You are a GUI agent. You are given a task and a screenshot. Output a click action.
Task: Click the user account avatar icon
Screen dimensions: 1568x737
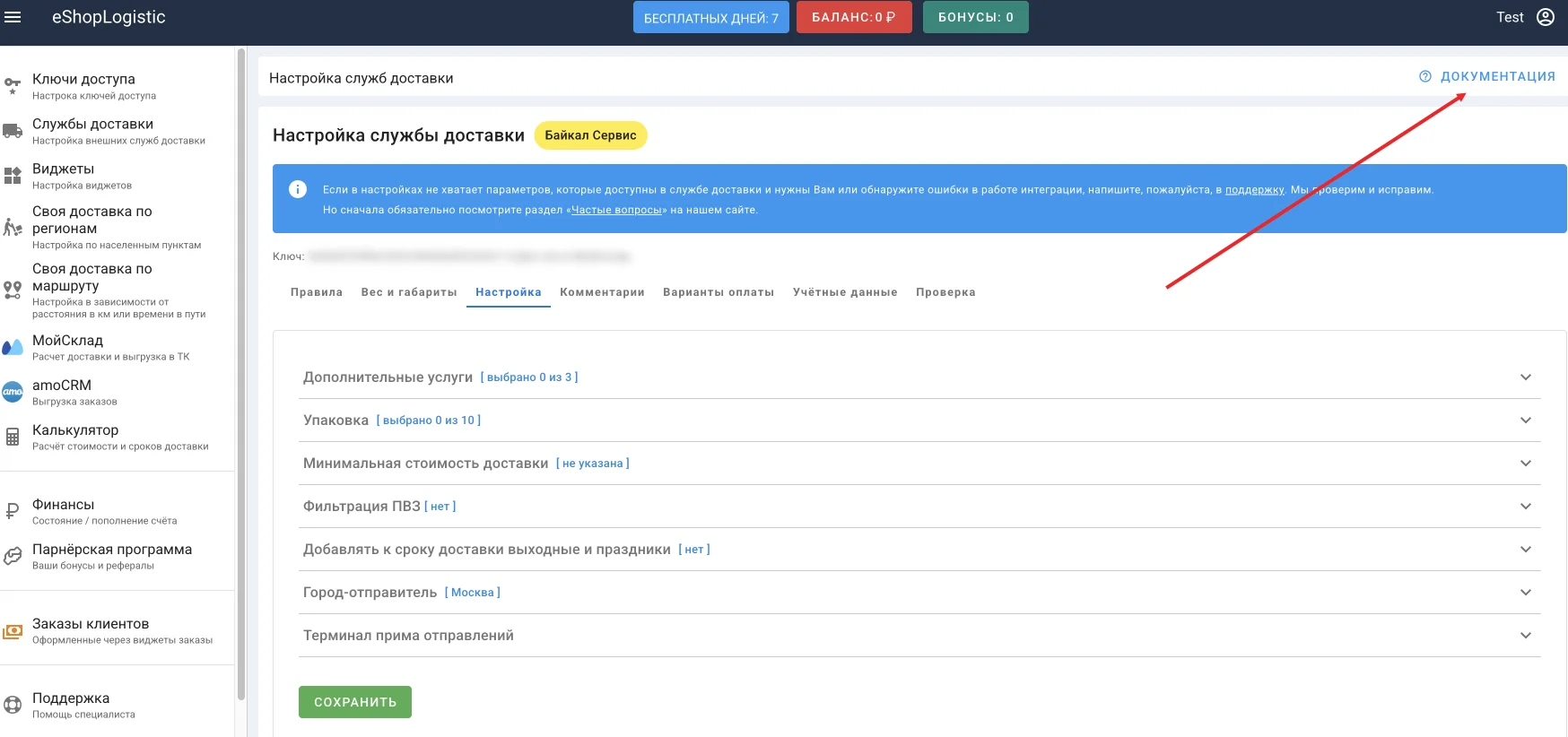coord(1546,17)
